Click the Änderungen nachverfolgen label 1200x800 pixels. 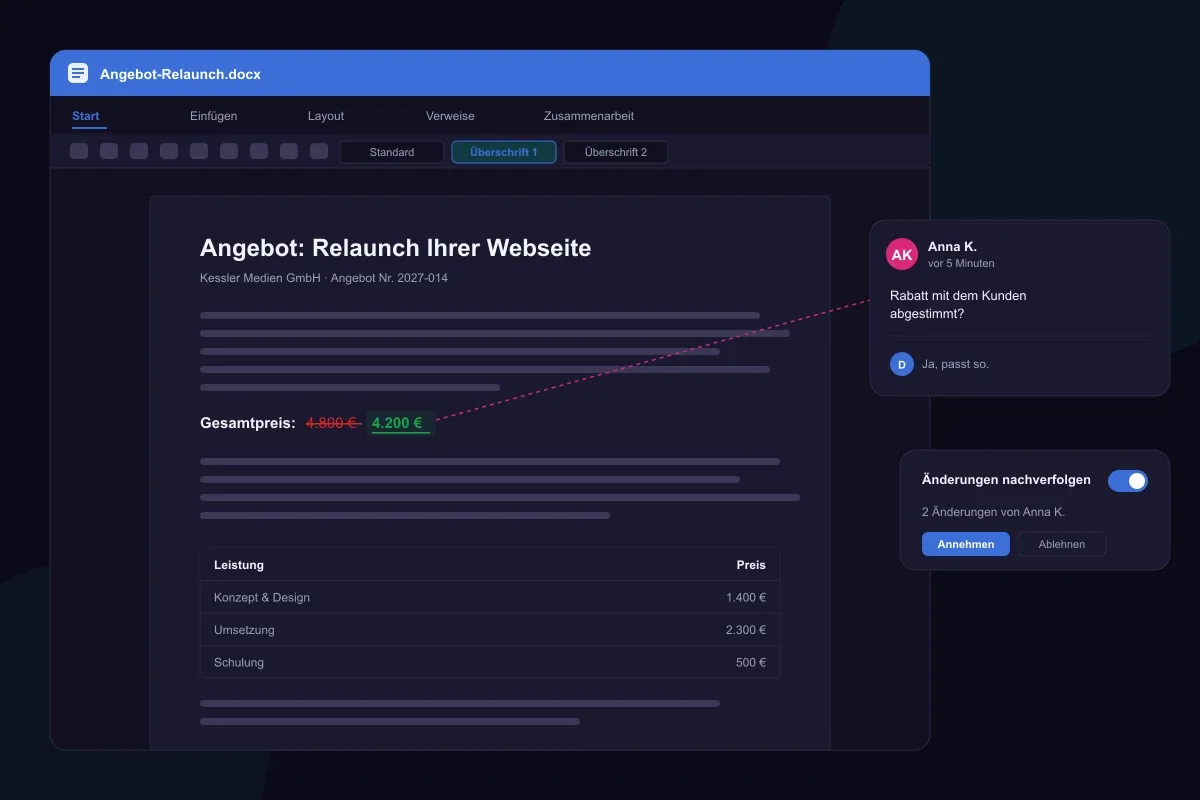point(1006,480)
